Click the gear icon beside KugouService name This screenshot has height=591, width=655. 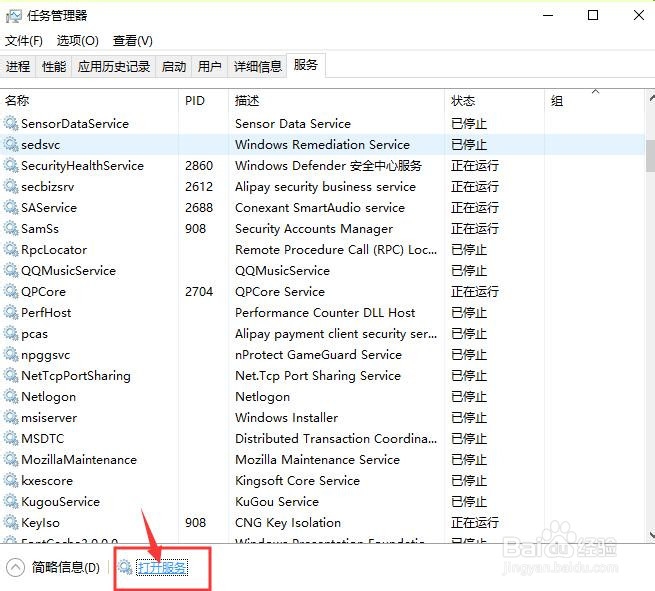(11, 501)
